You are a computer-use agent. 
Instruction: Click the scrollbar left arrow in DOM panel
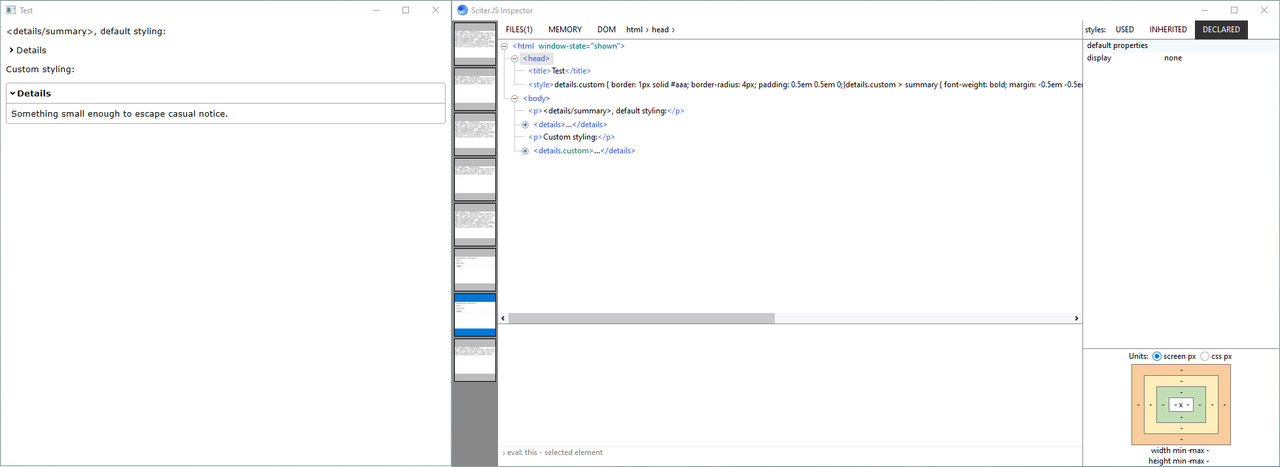pos(503,318)
